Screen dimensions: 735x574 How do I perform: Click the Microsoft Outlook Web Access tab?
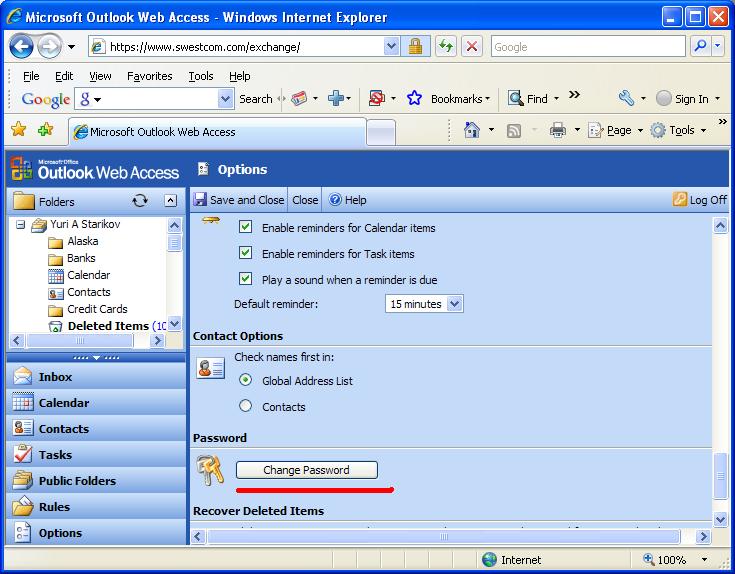(217, 132)
